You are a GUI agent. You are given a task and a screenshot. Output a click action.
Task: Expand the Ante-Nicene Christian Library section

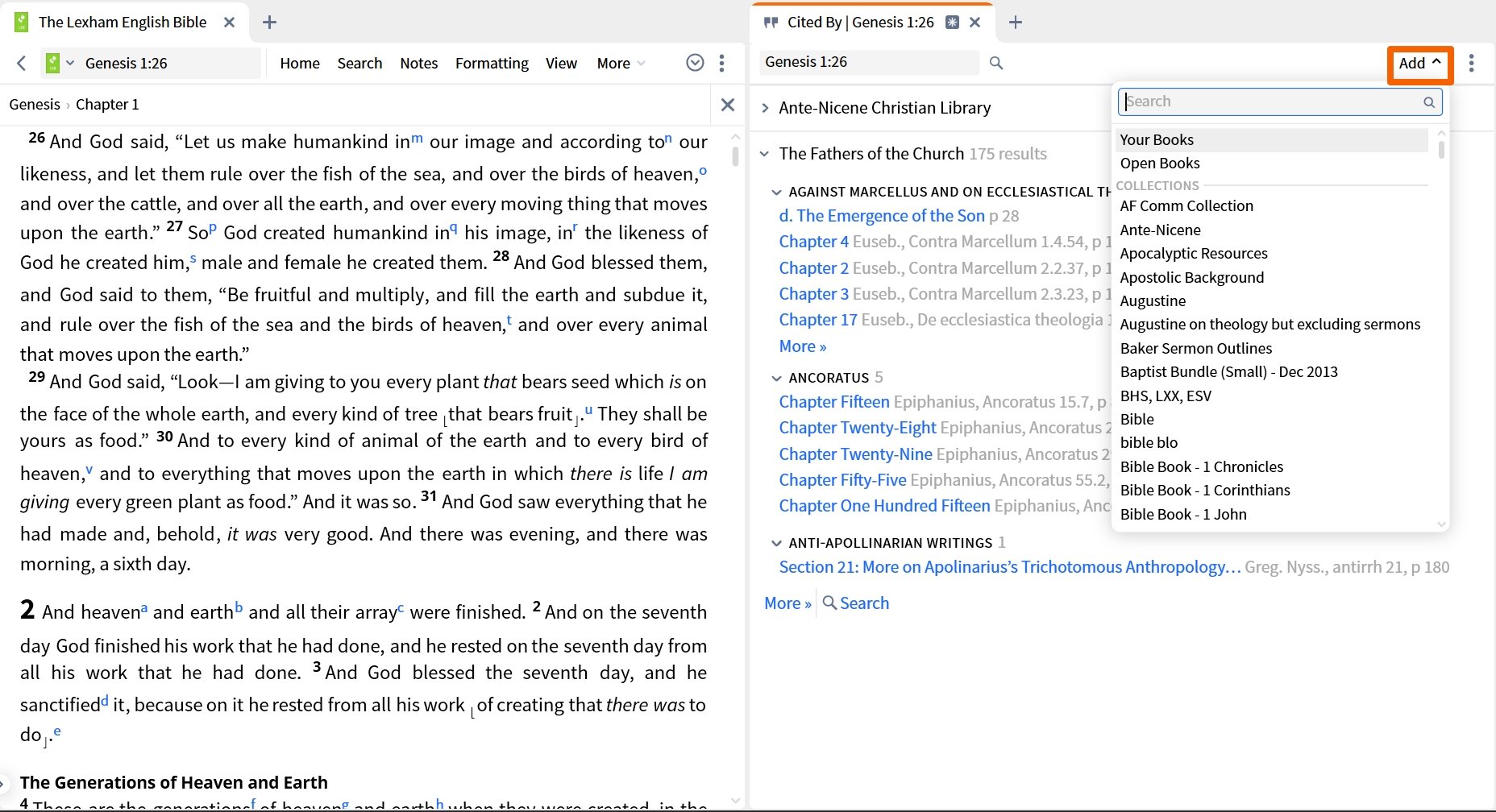point(765,108)
